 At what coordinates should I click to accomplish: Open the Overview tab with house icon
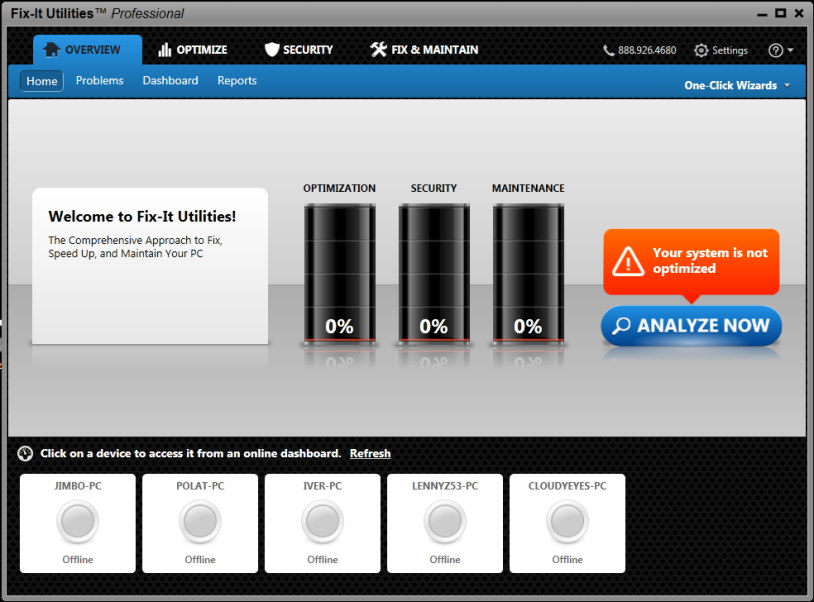(87, 50)
